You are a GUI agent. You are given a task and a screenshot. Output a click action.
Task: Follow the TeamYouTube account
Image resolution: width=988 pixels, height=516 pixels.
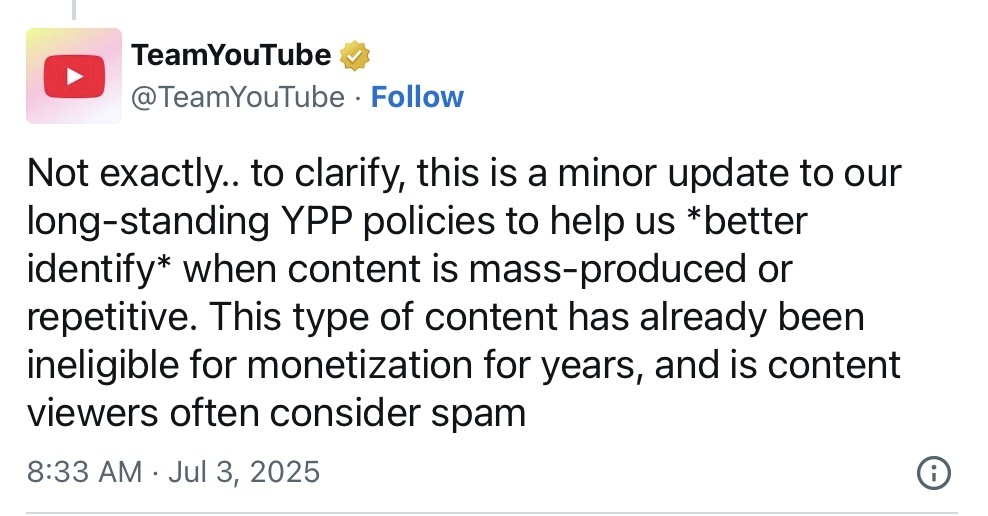point(417,97)
